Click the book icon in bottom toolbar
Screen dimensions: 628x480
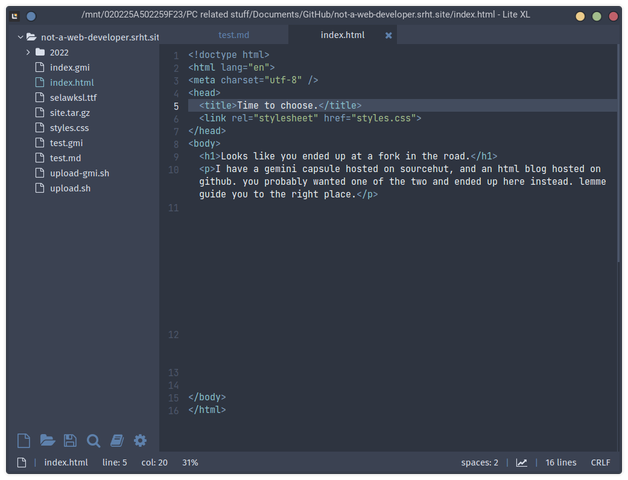[117, 441]
